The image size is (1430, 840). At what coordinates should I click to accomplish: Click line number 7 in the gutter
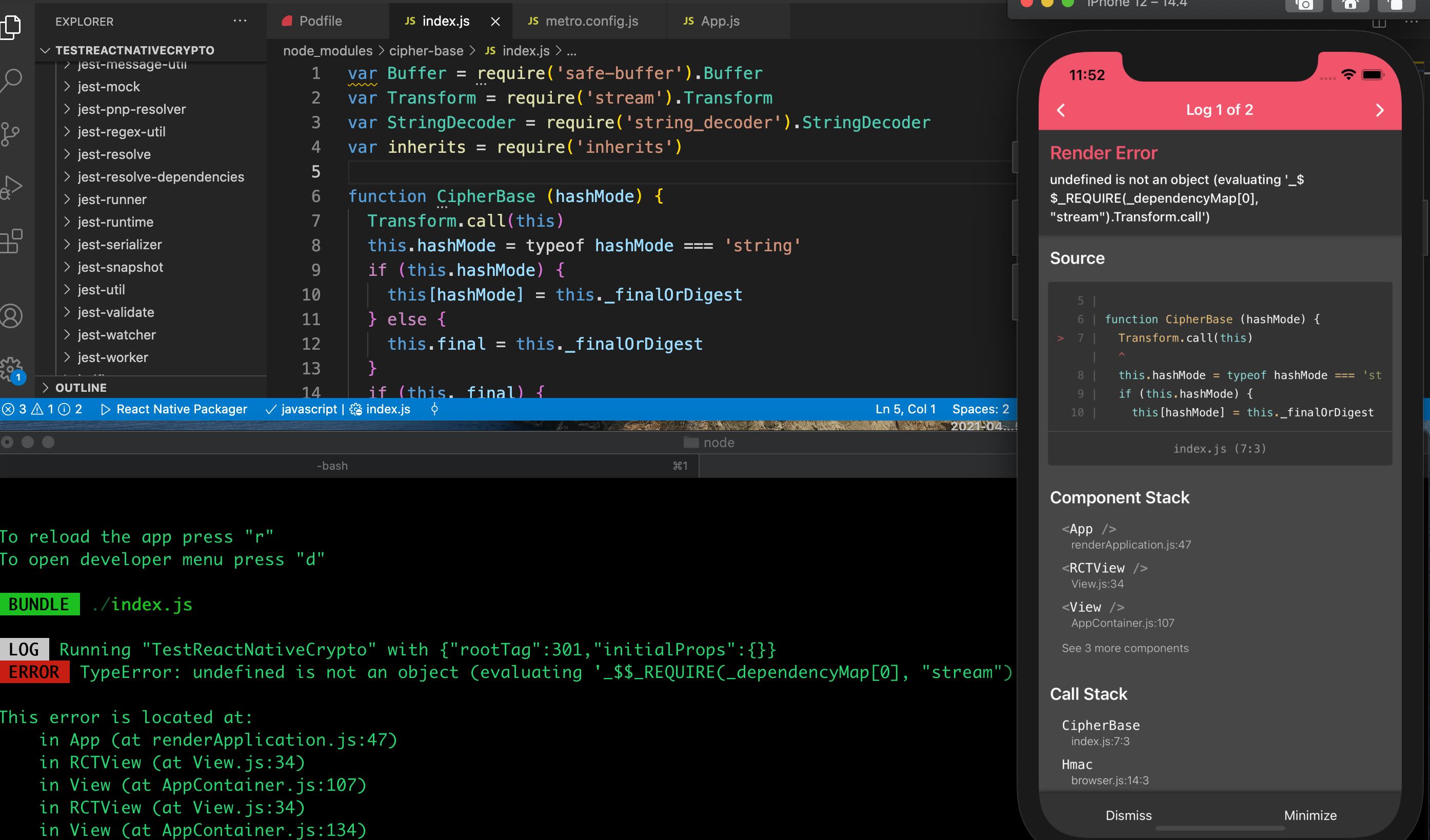[315, 221]
